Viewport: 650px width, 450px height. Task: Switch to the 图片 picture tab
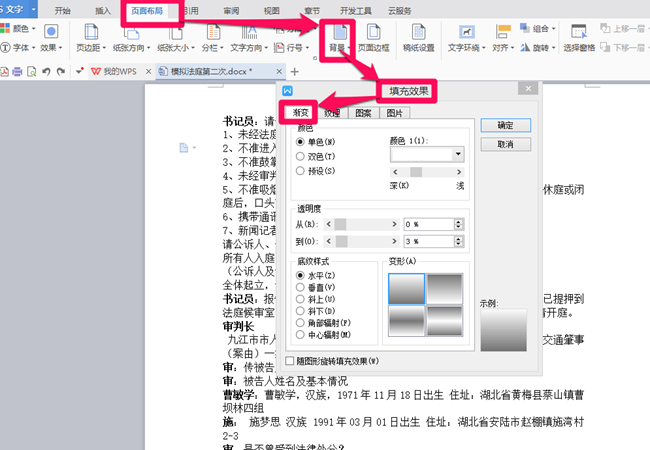point(395,113)
